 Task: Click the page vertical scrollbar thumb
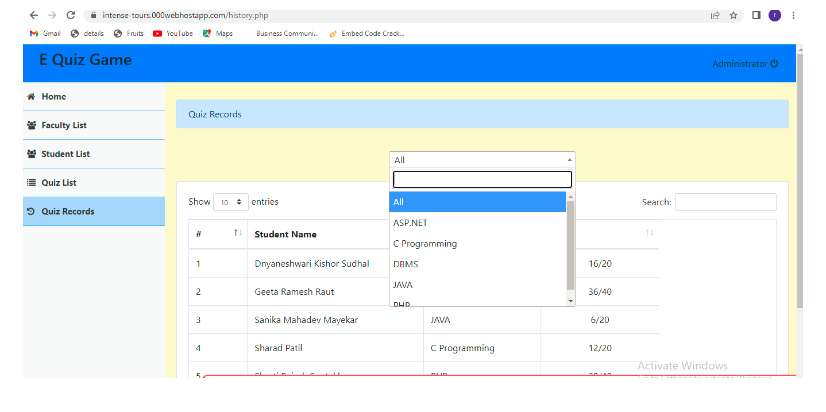coord(800,181)
